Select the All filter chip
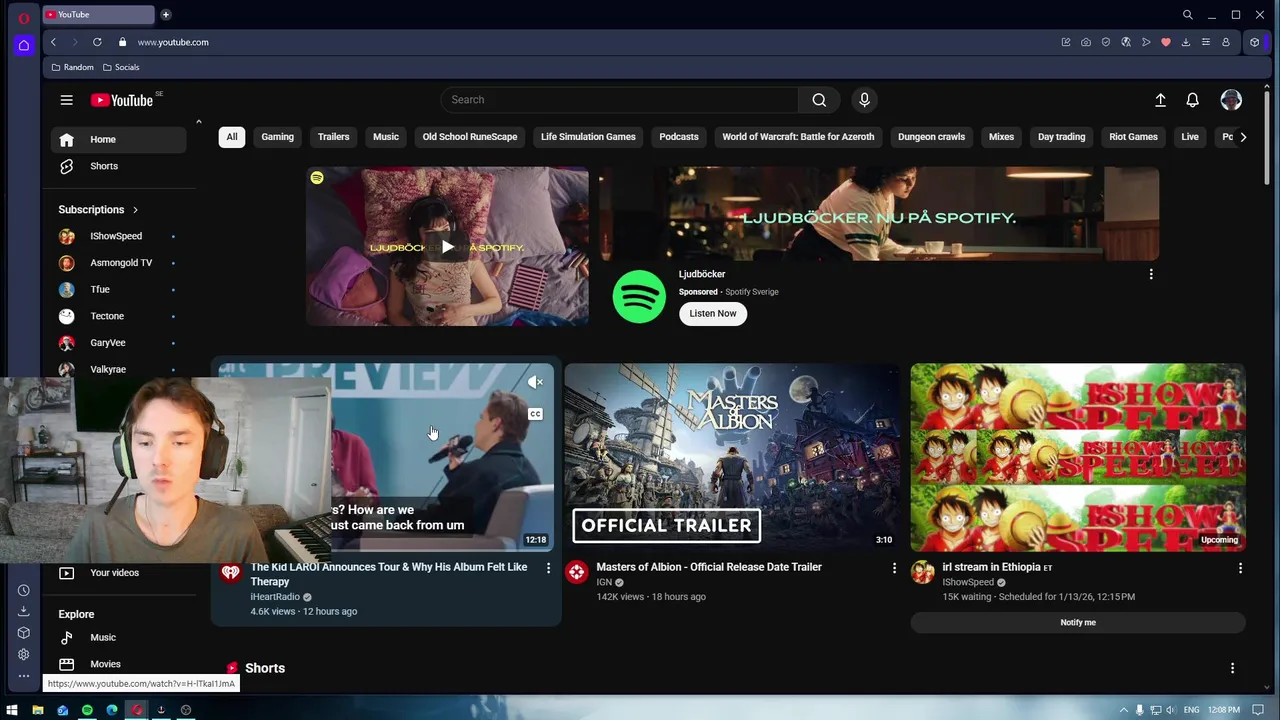The height and width of the screenshot is (720, 1280). click(x=232, y=137)
